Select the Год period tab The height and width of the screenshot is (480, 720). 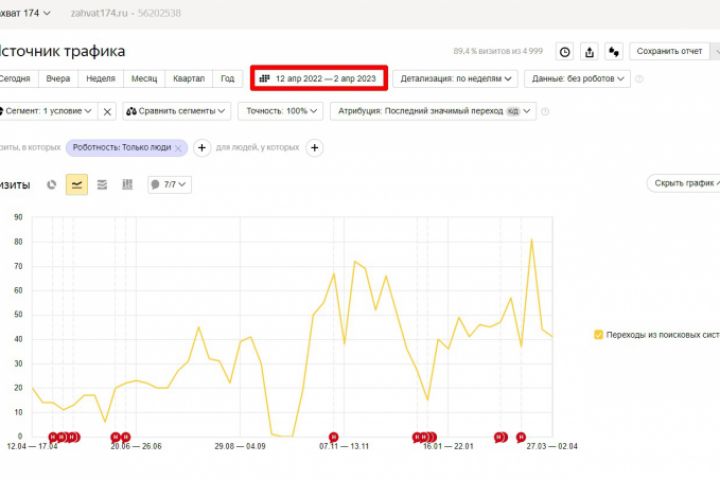[x=227, y=79]
